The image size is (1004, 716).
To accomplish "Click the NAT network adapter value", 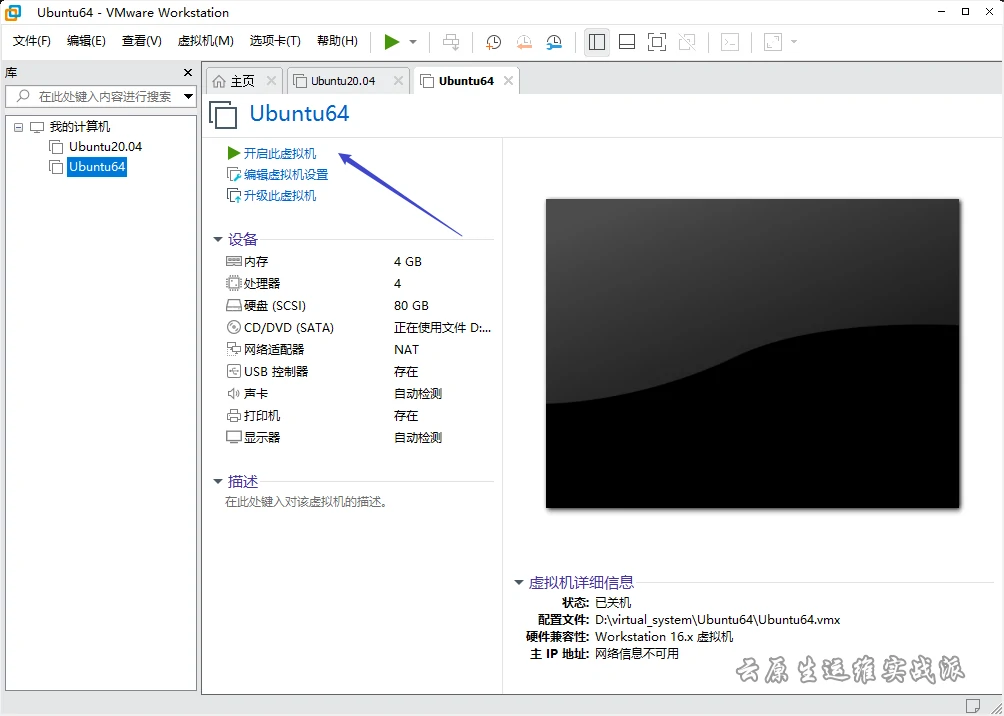I will [407, 350].
